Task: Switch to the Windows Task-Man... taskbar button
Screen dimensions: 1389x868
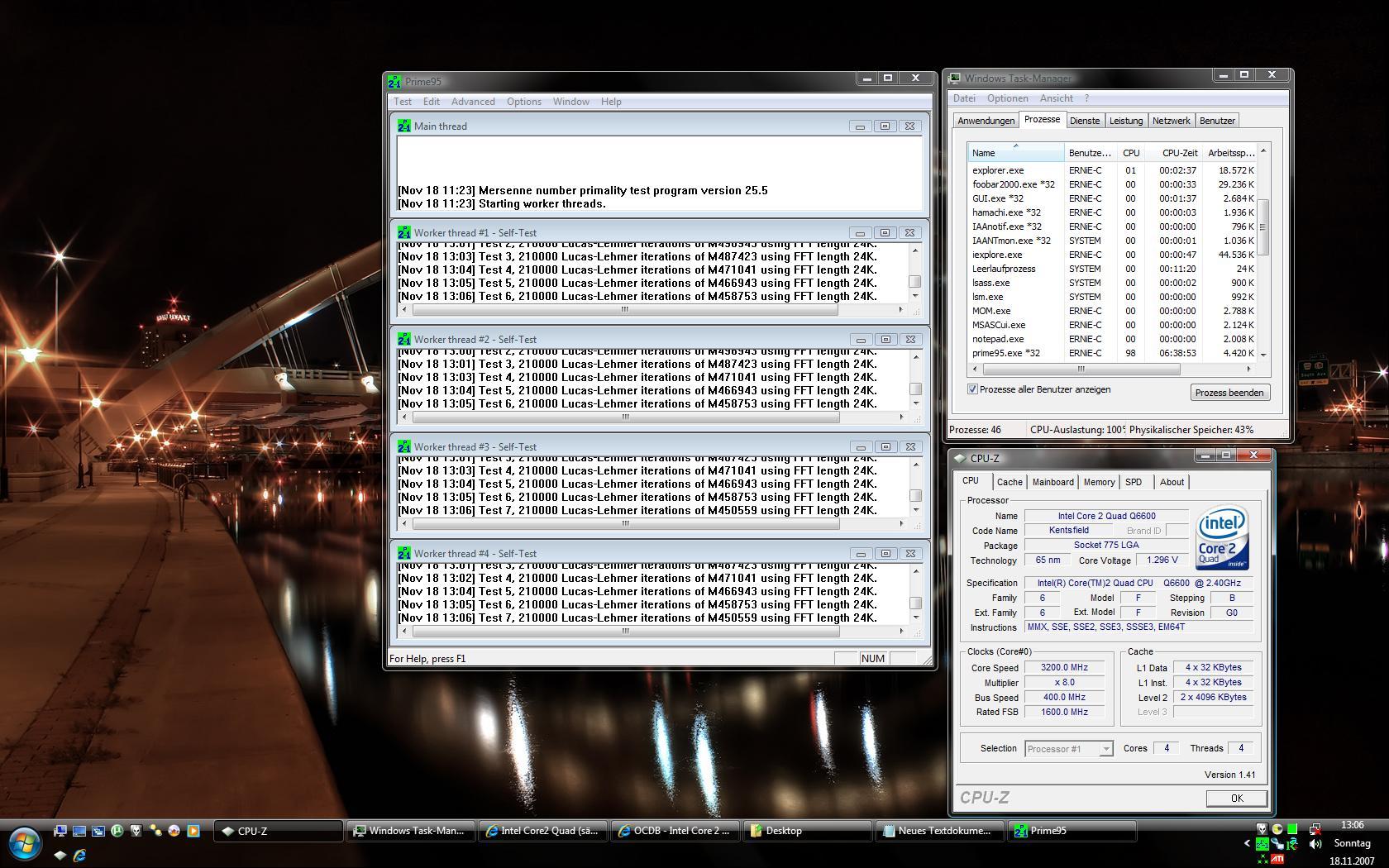Action: 411,831
